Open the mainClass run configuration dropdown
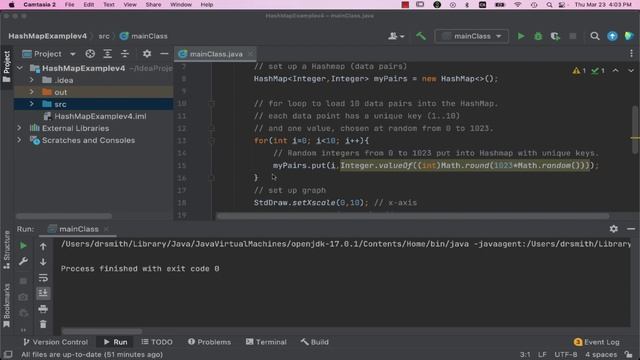The width and height of the screenshot is (640, 360). click(471, 36)
